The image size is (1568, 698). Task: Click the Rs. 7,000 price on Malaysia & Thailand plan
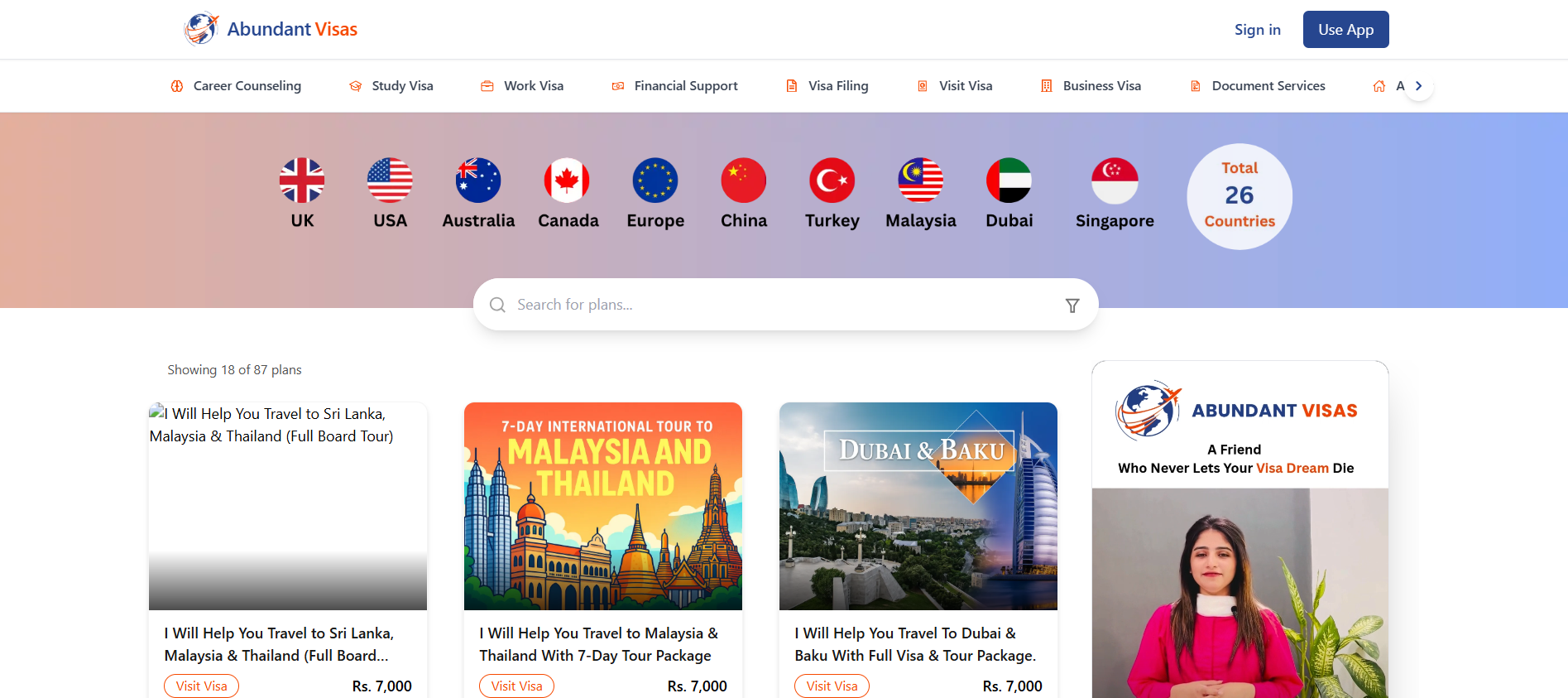pyautogui.click(x=697, y=686)
